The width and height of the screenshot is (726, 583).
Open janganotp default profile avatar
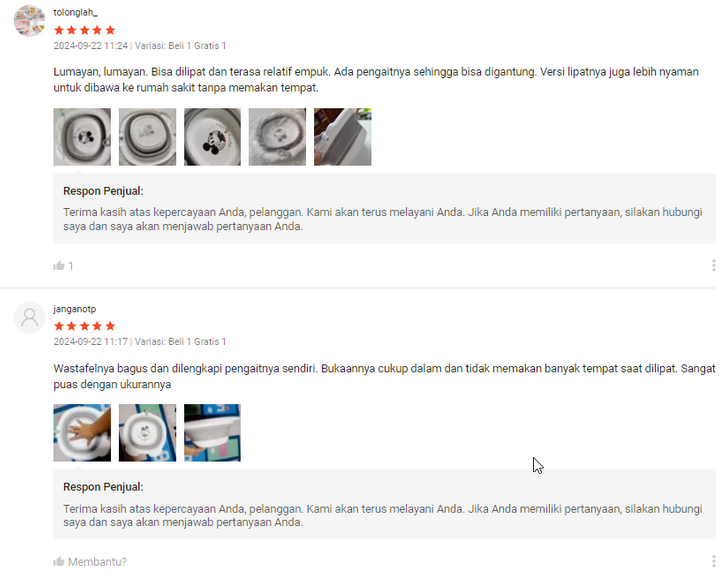coord(29,318)
